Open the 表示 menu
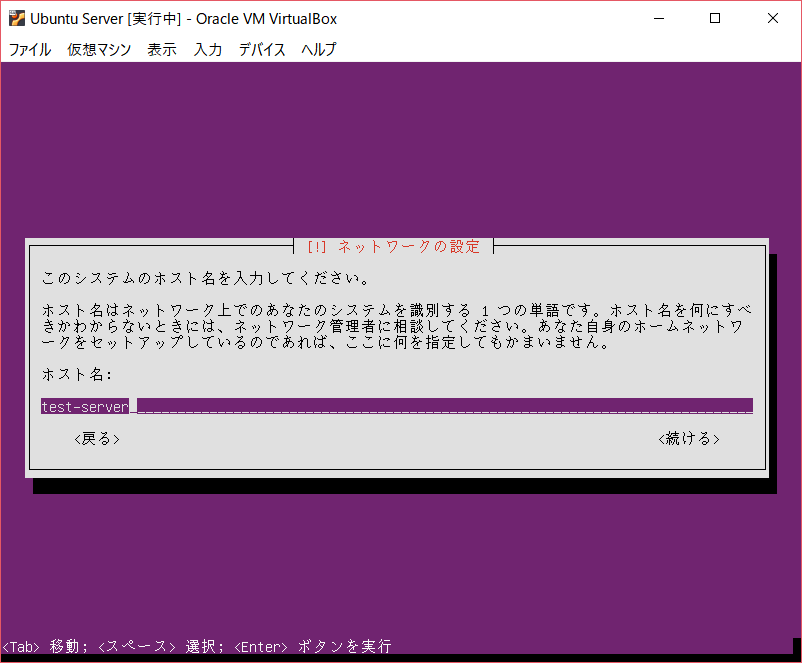 (161, 49)
